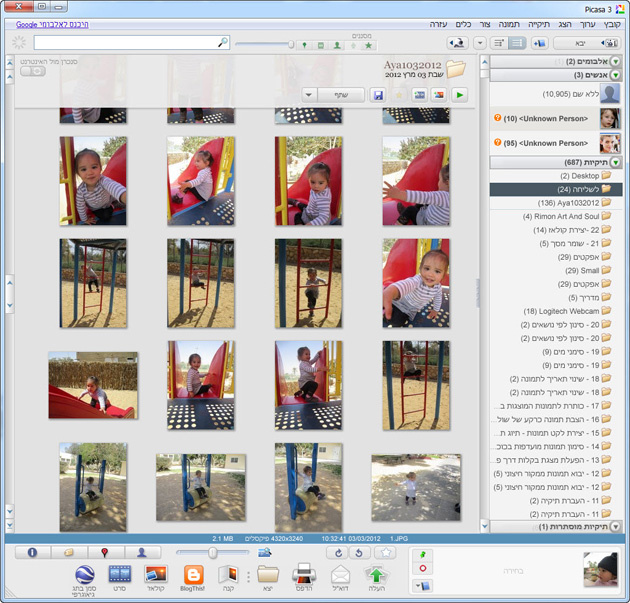
Task: Open the Email envelope icon
Action: coord(340,575)
